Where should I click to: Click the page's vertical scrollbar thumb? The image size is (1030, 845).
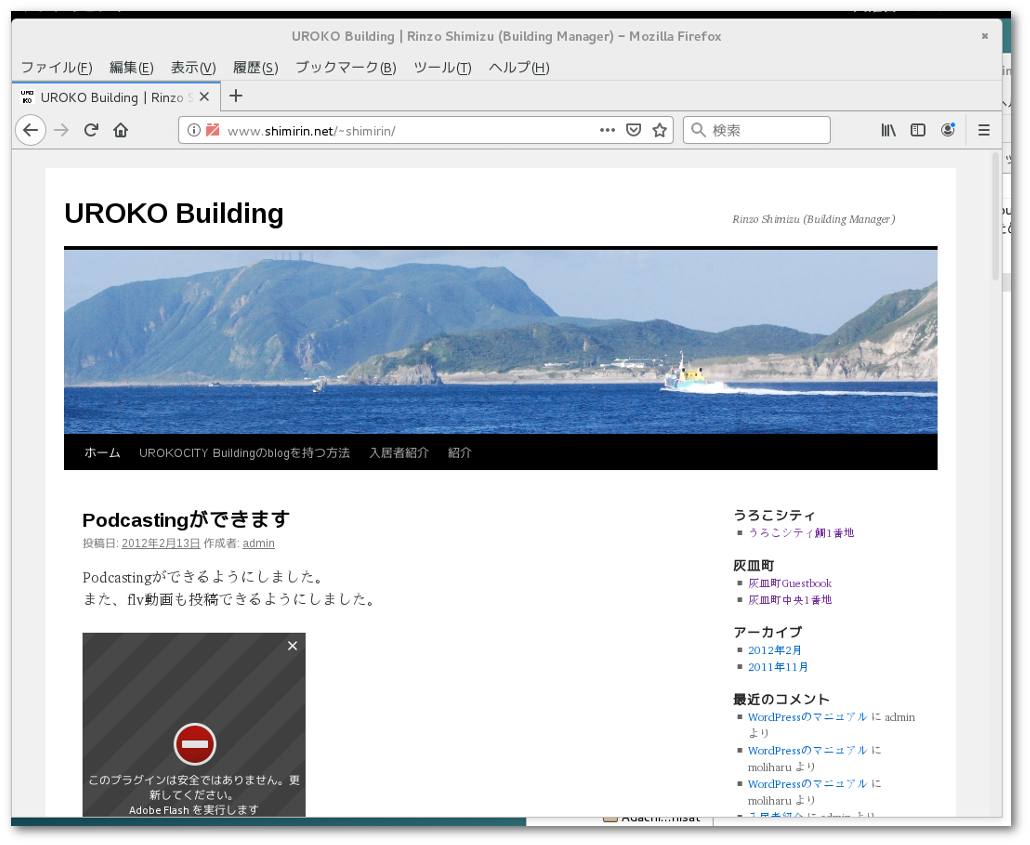994,215
